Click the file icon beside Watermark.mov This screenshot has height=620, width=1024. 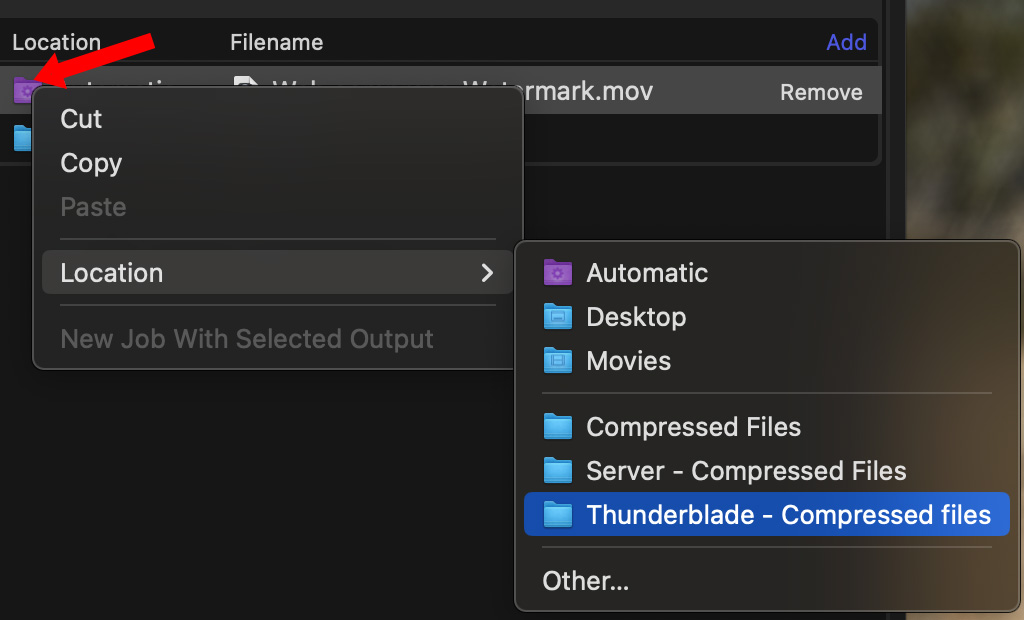pyautogui.click(x=245, y=85)
